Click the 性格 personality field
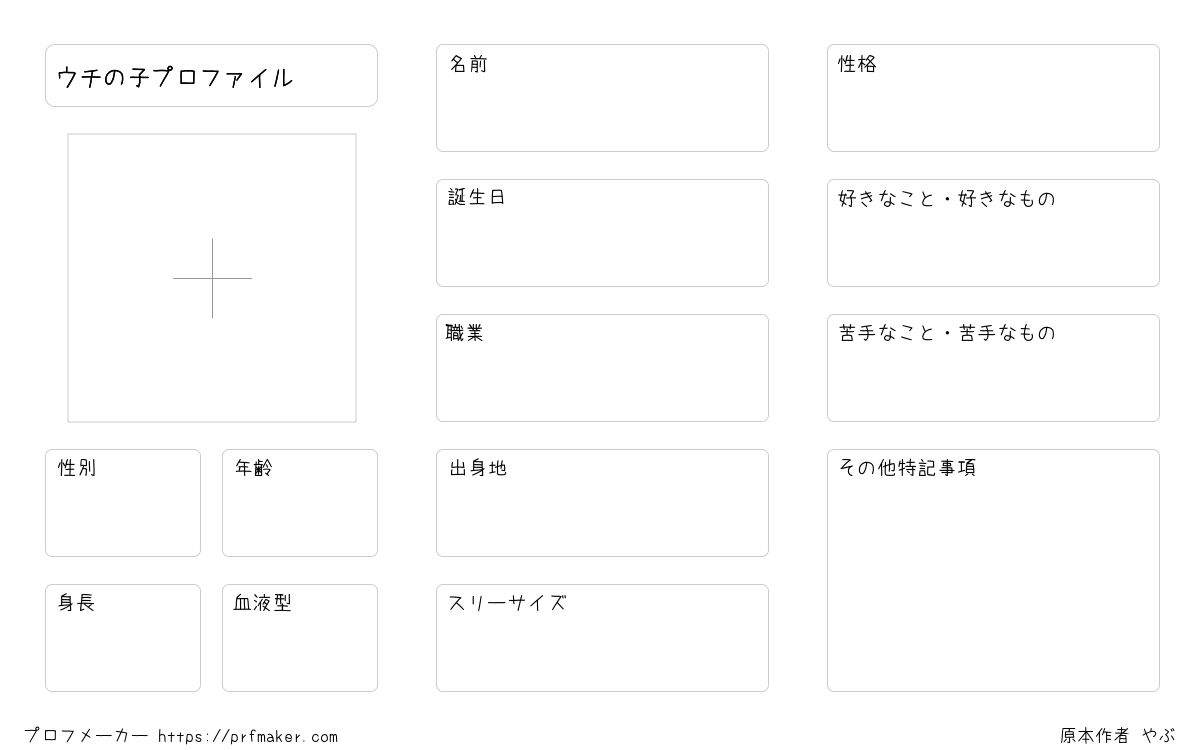The width and height of the screenshot is (1200, 750). click(993, 98)
